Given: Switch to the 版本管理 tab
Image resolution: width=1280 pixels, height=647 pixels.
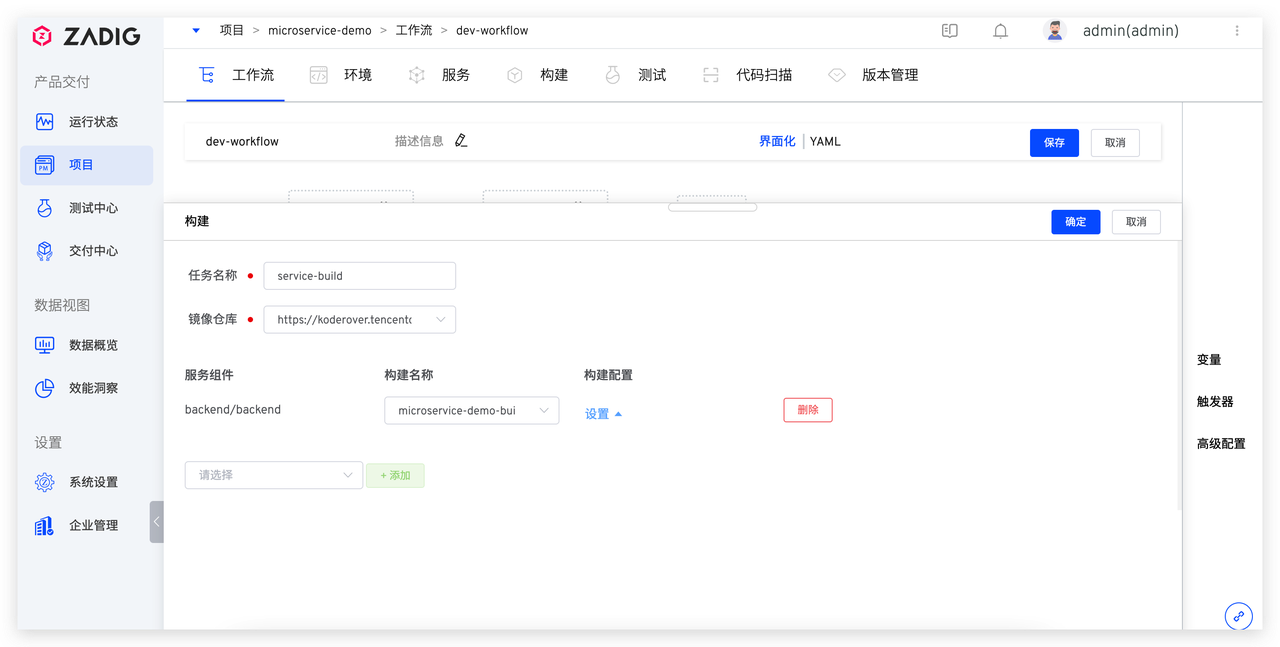Looking at the screenshot, I should point(873,75).
